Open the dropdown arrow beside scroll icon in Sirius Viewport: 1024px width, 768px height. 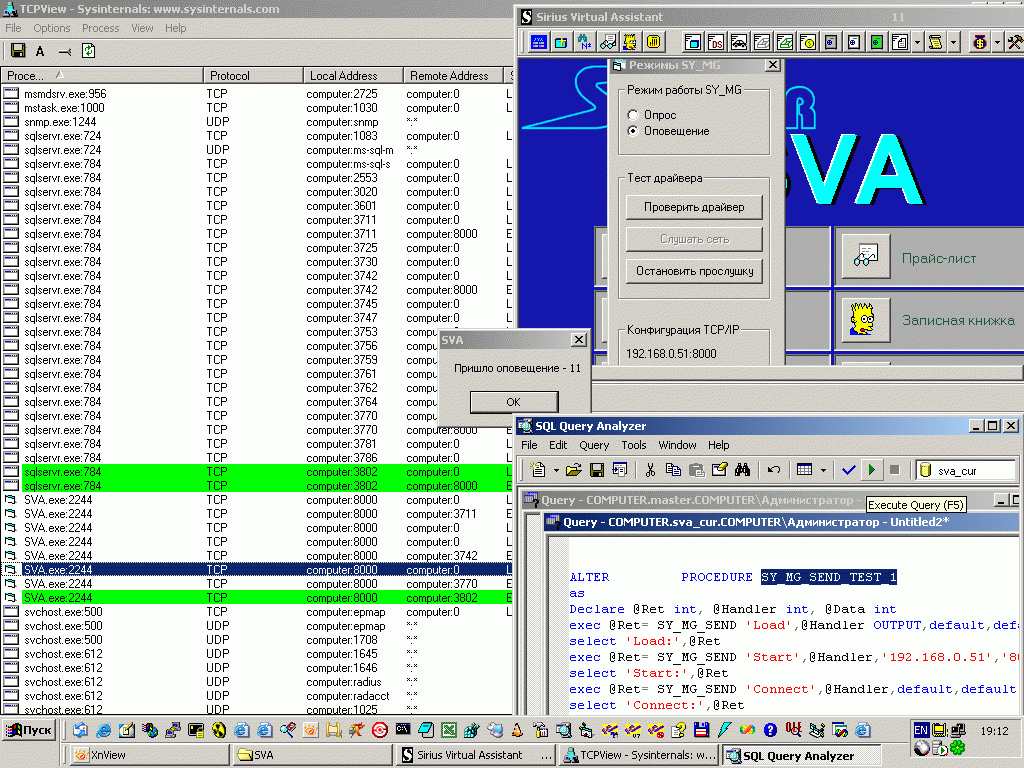pos(953,42)
